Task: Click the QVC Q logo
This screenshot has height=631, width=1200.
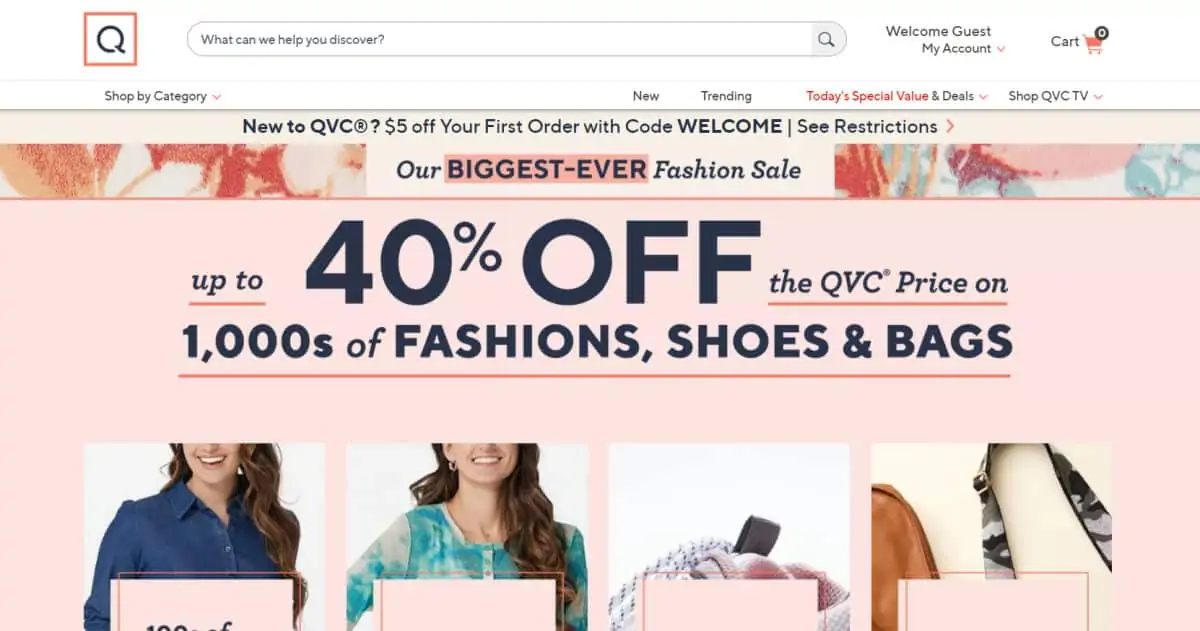Action: pyautogui.click(x=110, y=40)
